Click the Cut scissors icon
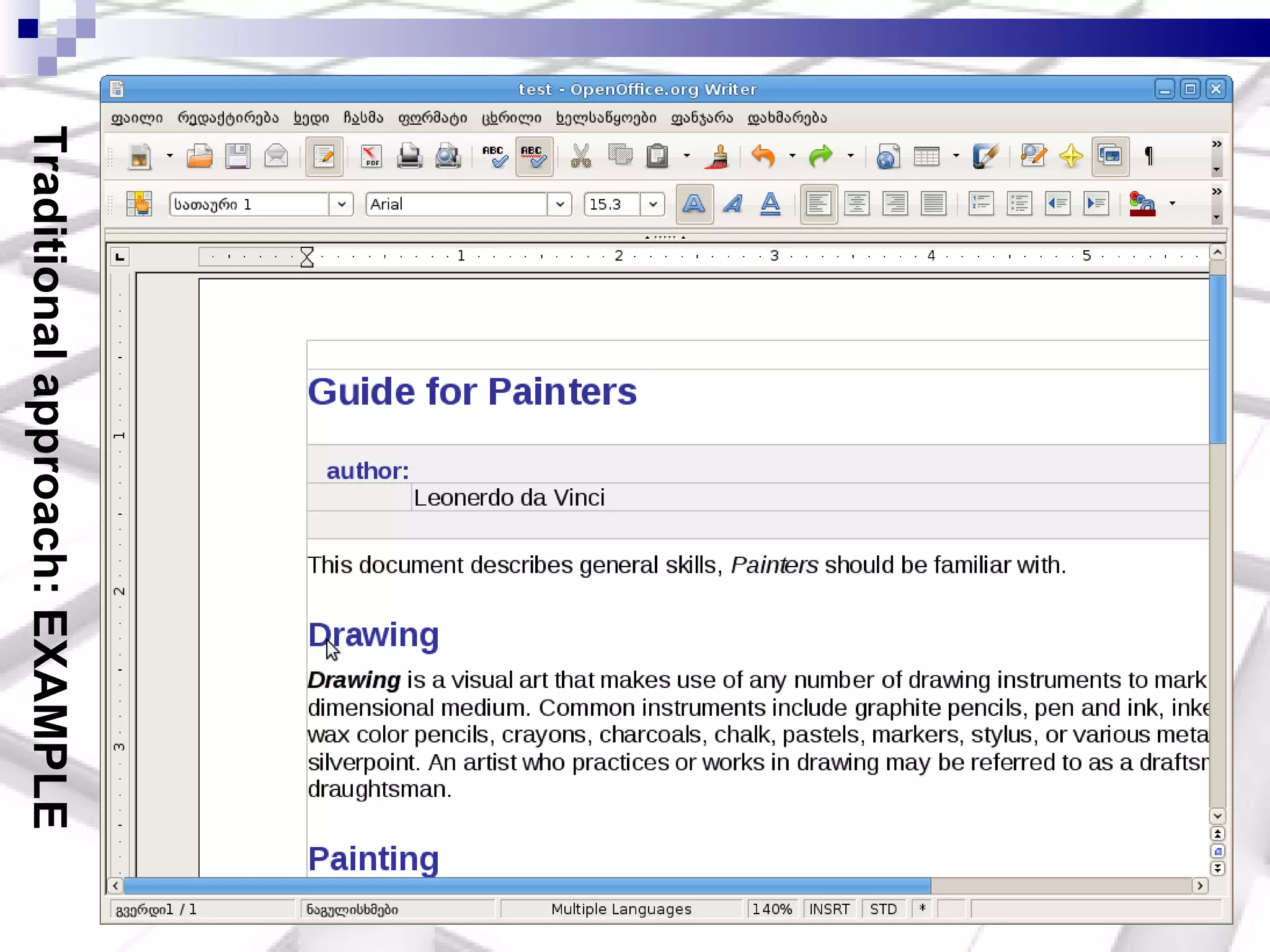Viewport: 1270px width, 952px height. (580, 156)
